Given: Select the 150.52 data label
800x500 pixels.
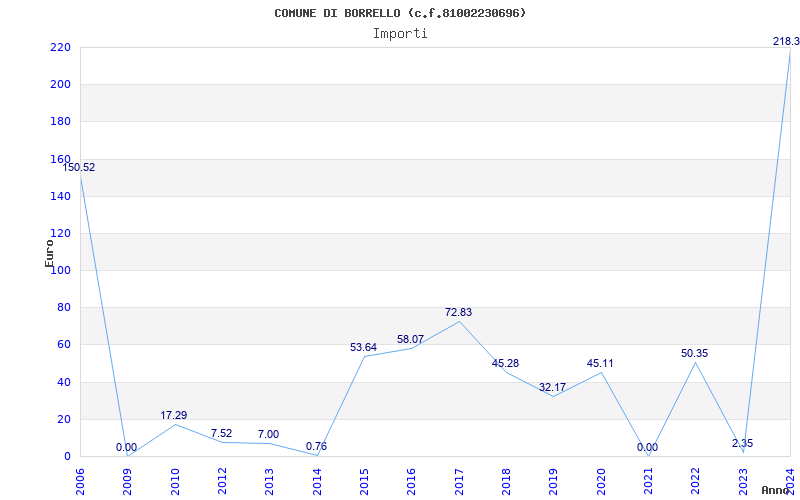Looking at the screenshot, I should coord(79,167).
